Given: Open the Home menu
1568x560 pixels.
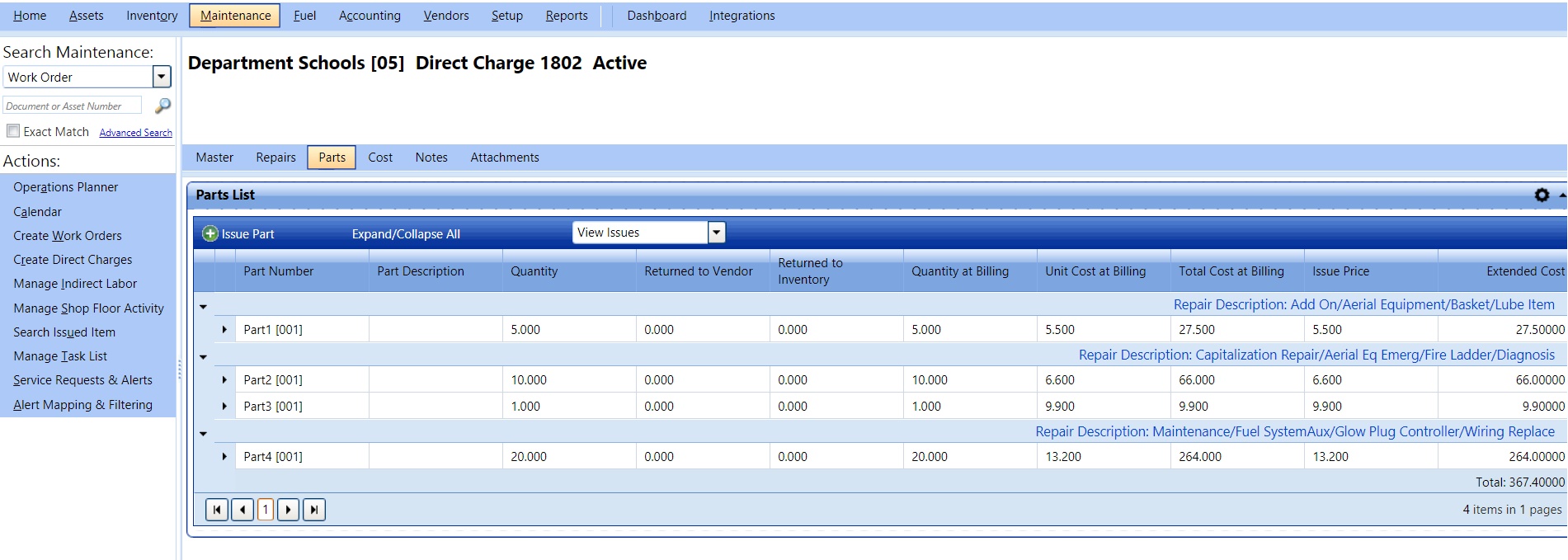Looking at the screenshot, I should 30,16.
